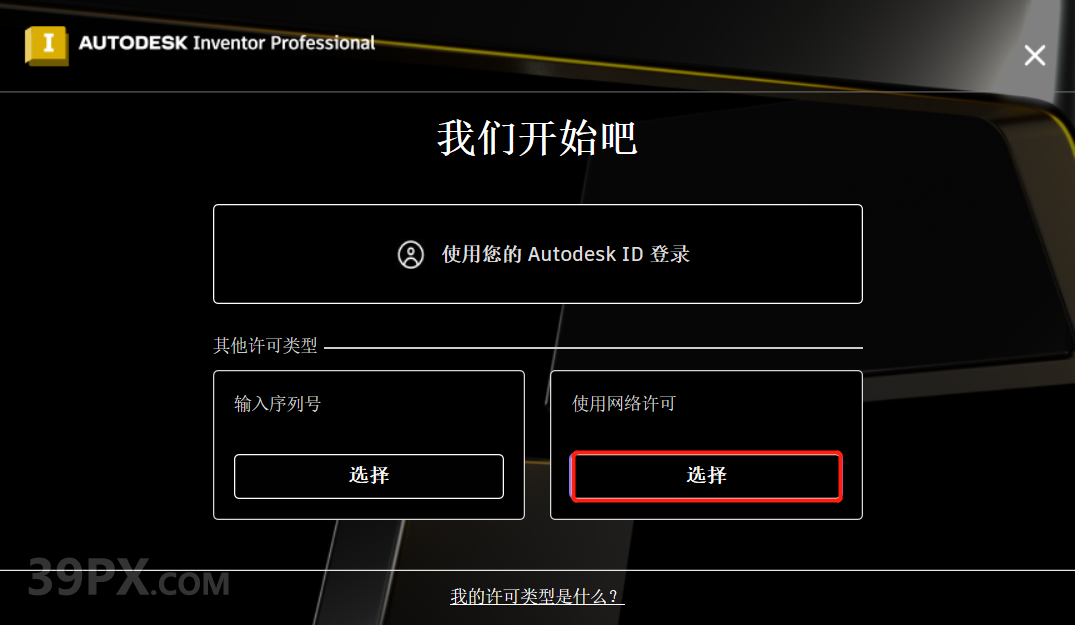
Task: Click the 使用网络许可 card title
Action: pos(624,404)
